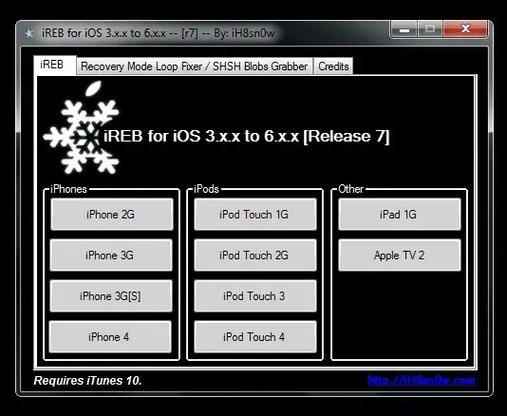Screen dimensions: 507x416
Task: Close the iREB window
Action: click(x=465, y=29)
